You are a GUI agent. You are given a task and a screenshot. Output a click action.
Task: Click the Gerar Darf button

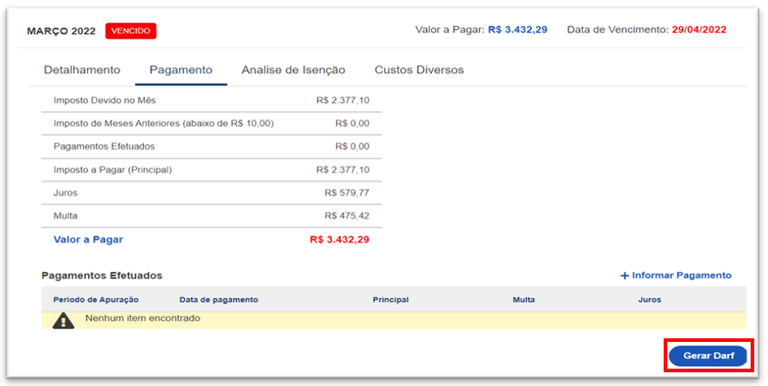click(708, 356)
